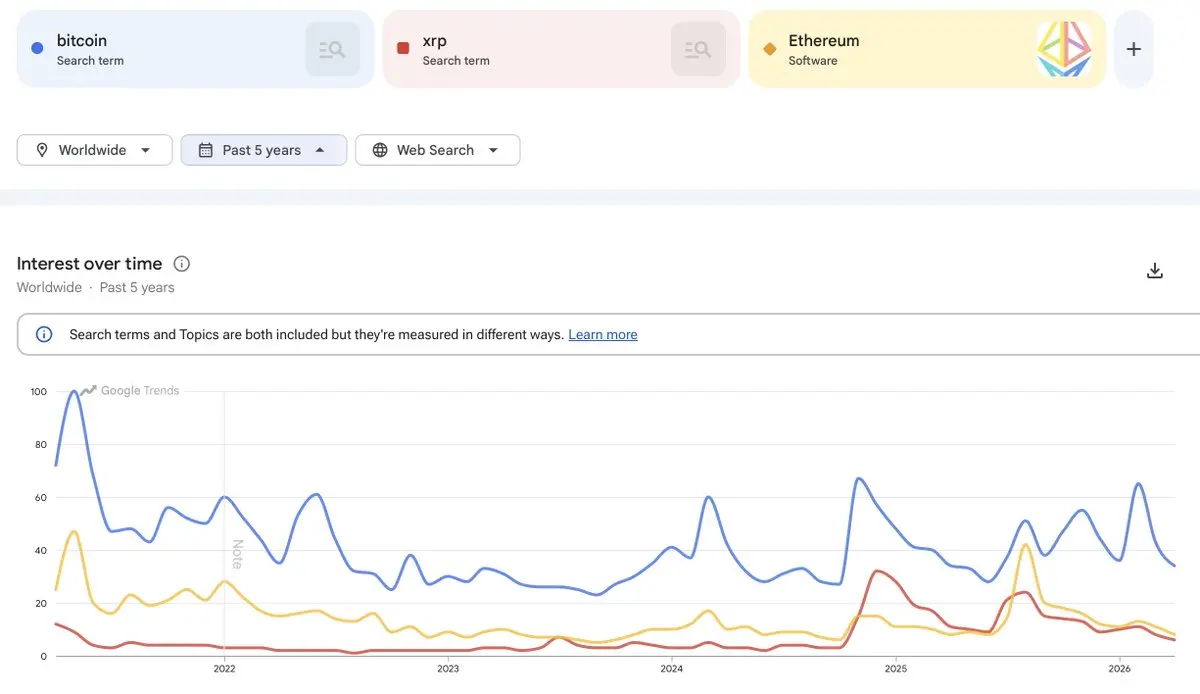Open the Interest over time help icon
The image size is (1200, 694).
point(182,264)
